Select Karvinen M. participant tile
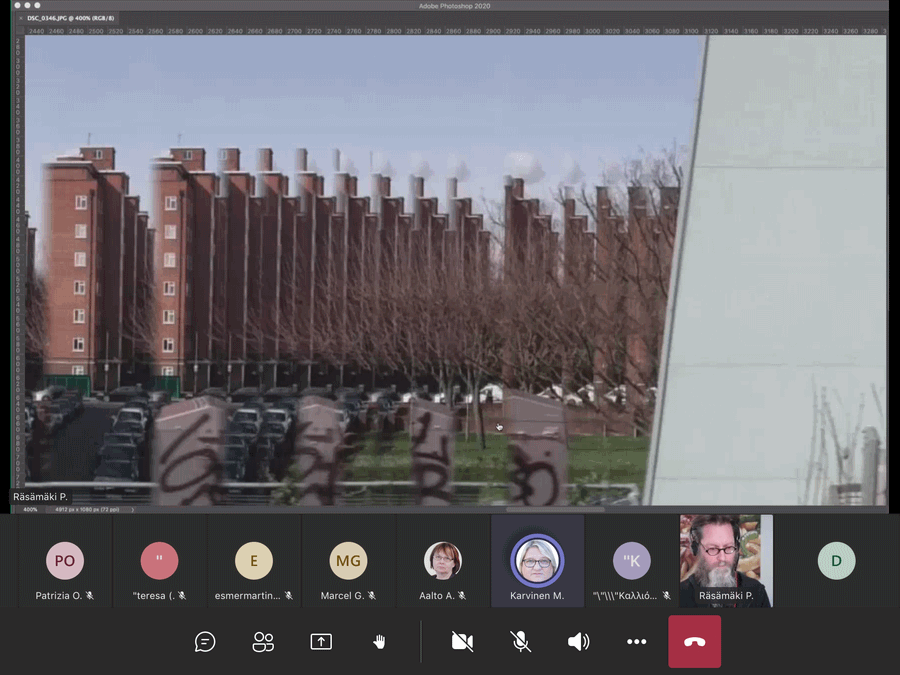 (x=537, y=561)
